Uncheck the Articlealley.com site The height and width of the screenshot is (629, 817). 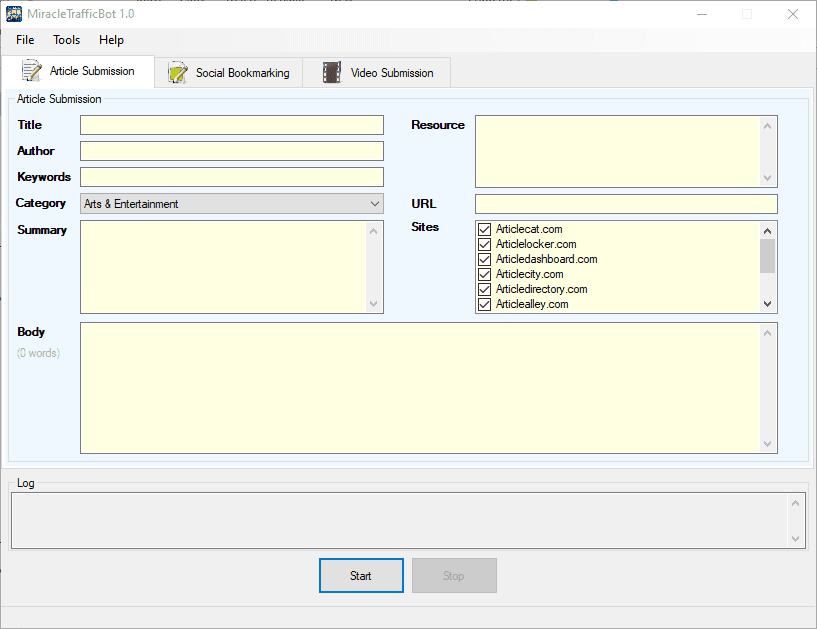[x=484, y=304]
